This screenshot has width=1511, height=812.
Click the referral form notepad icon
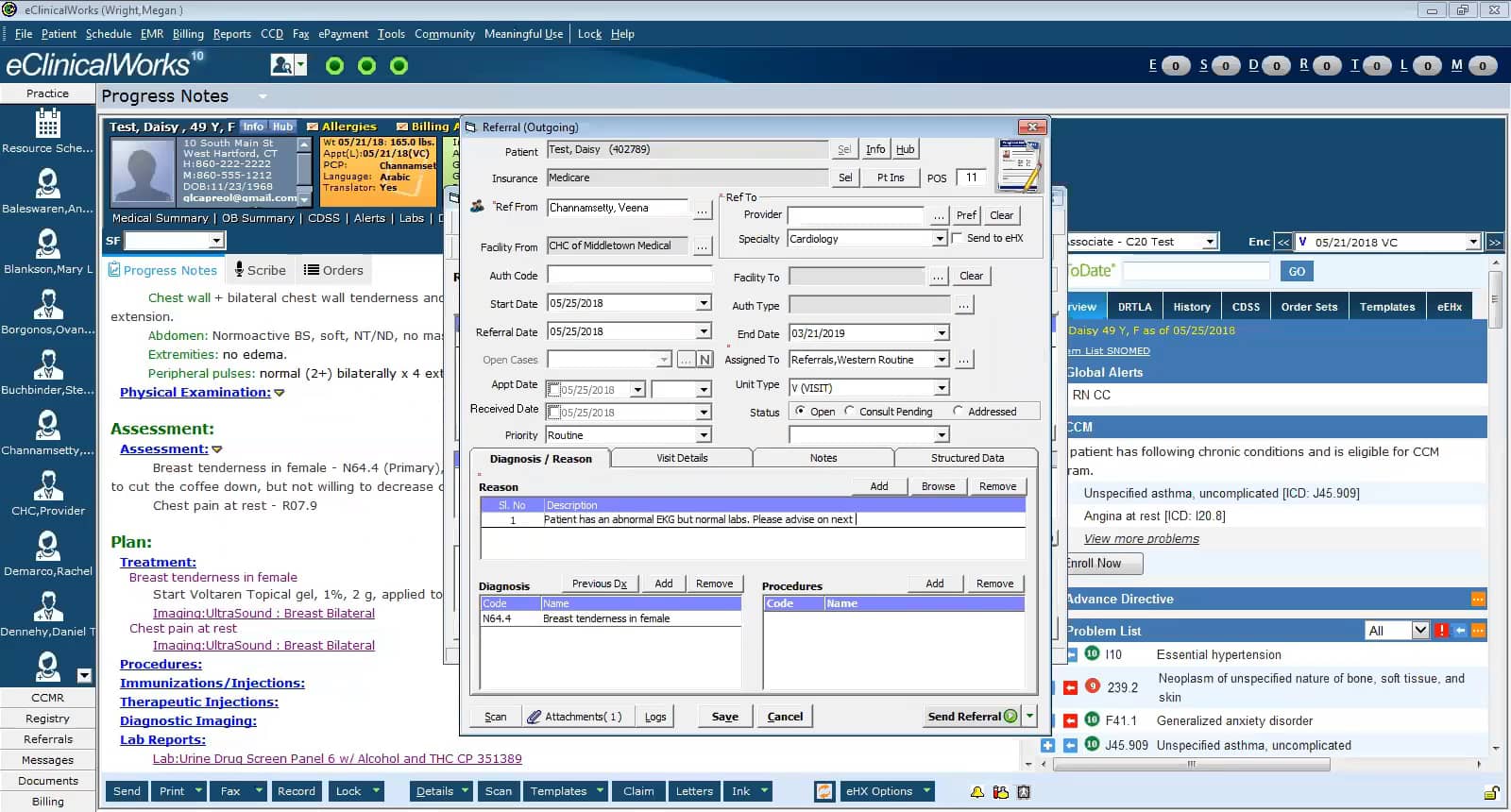point(1020,165)
